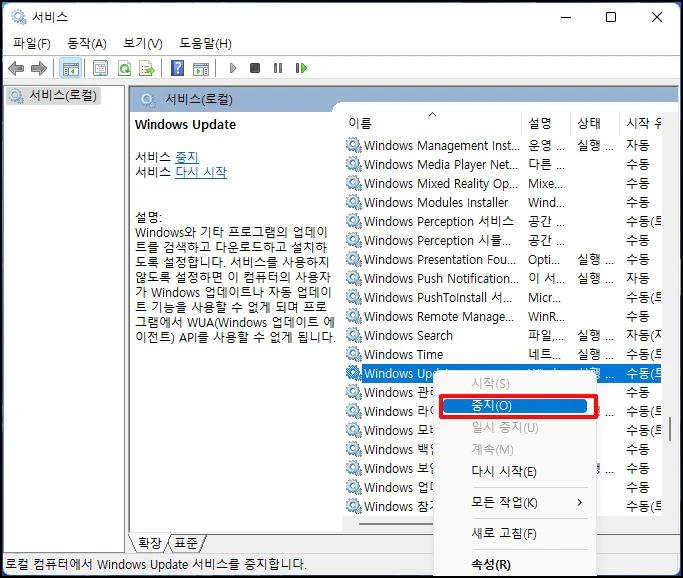Click the services gear icon in the title bar
683x578 pixels.
pyautogui.click(x=19, y=17)
